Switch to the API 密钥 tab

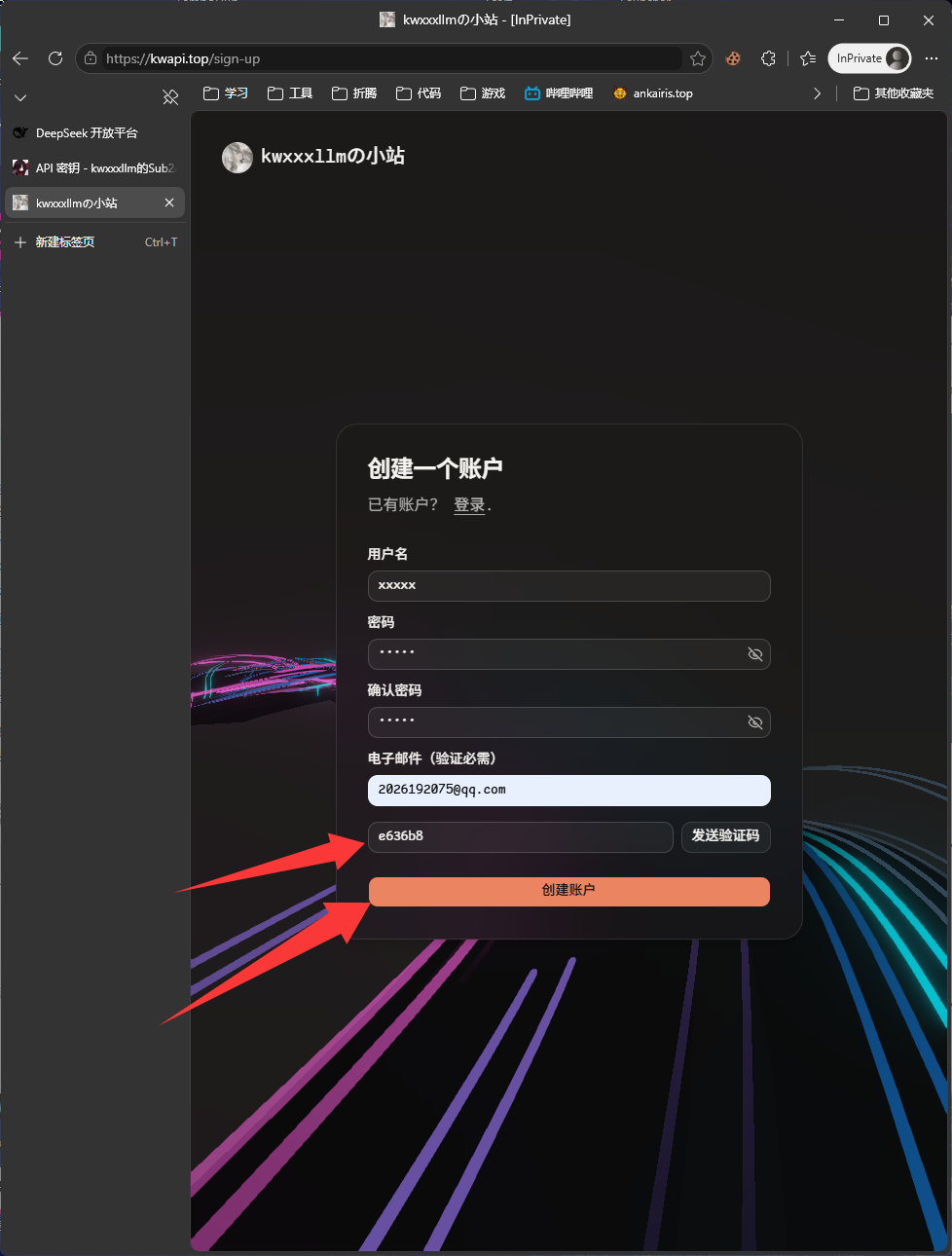click(x=94, y=167)
